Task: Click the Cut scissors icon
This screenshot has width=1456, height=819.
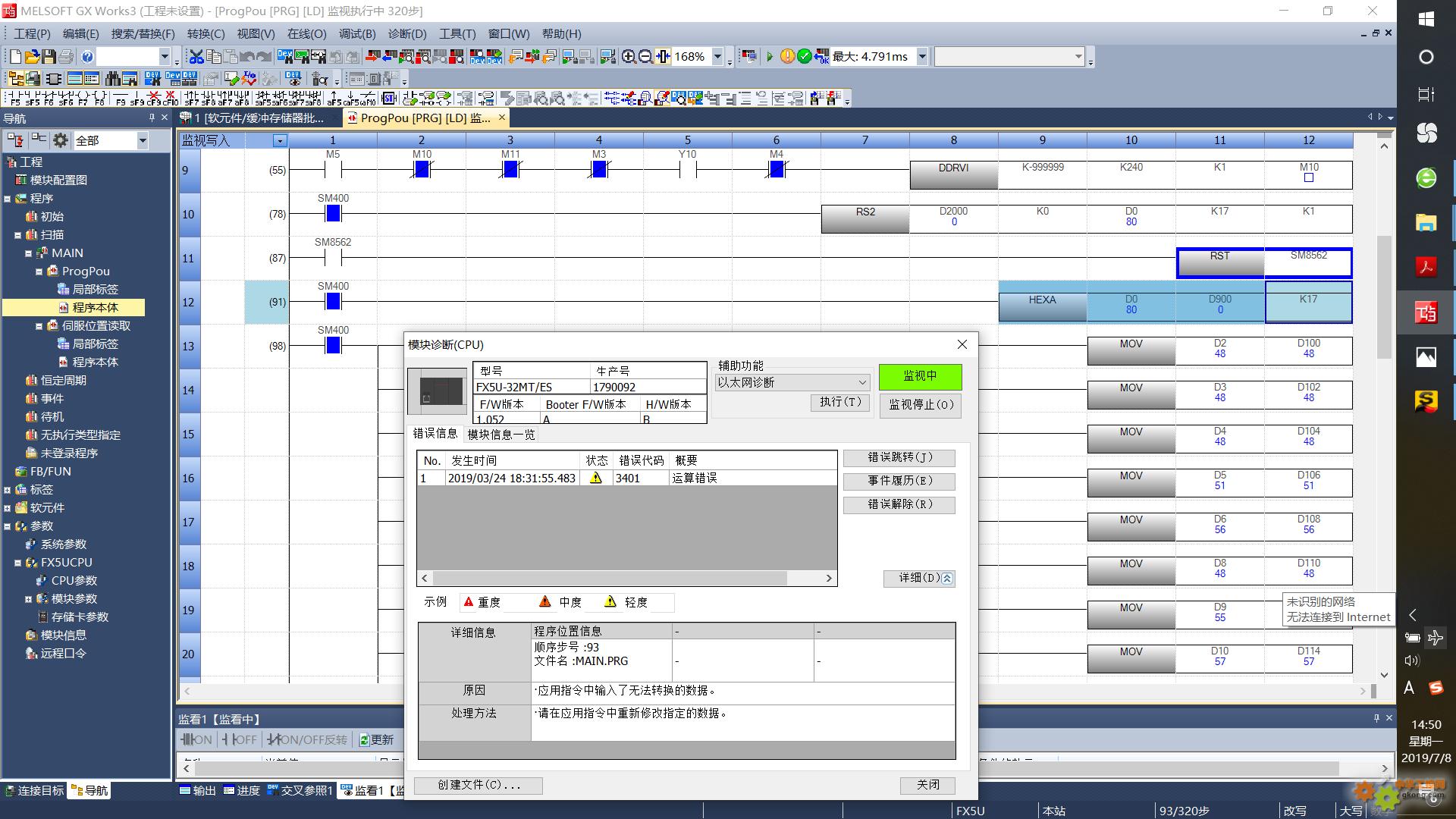Action: (196, 56)
